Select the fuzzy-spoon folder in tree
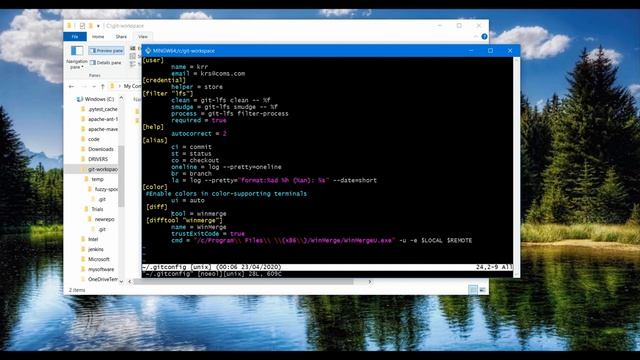 point(103,189)
